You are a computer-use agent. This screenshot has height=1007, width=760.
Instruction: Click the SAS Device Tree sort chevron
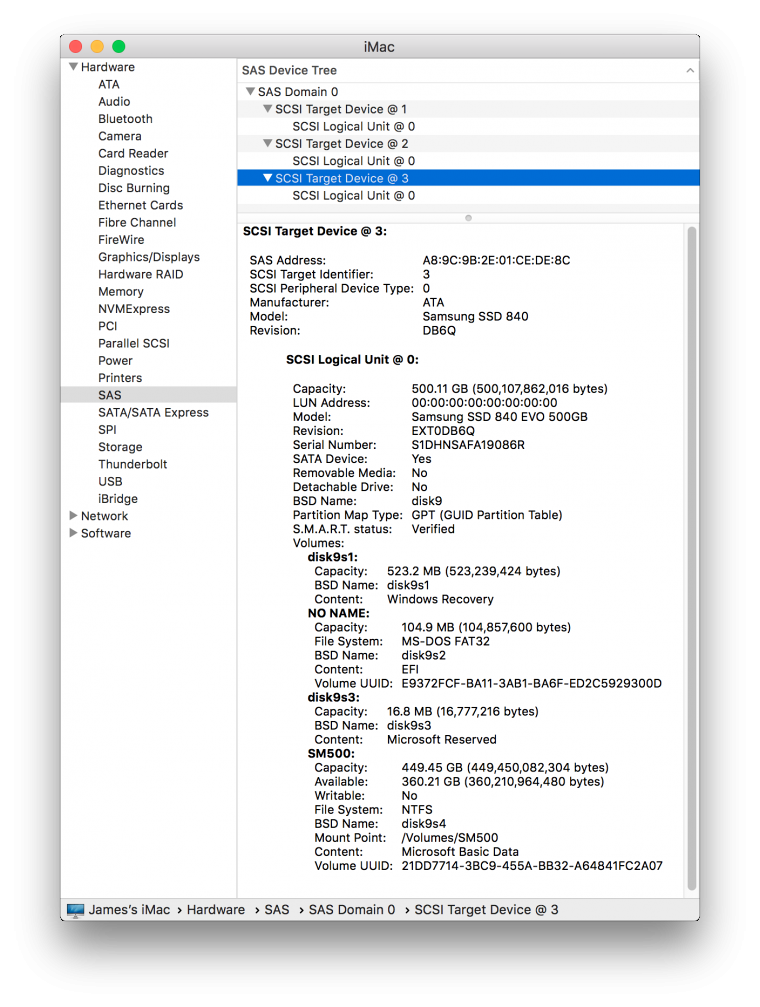coord(690,71)
